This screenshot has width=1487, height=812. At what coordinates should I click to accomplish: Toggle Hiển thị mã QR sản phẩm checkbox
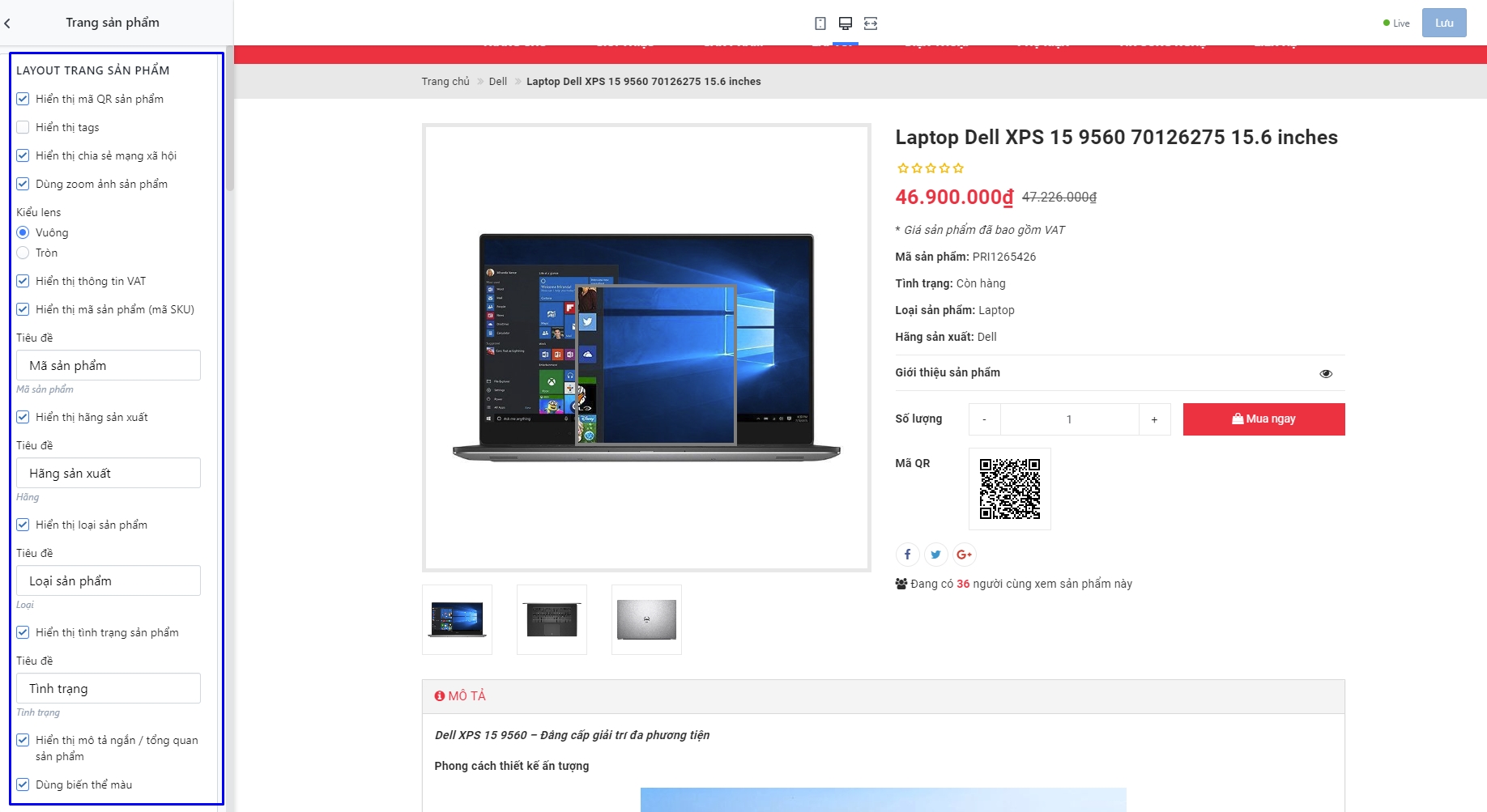click(23, 99)
